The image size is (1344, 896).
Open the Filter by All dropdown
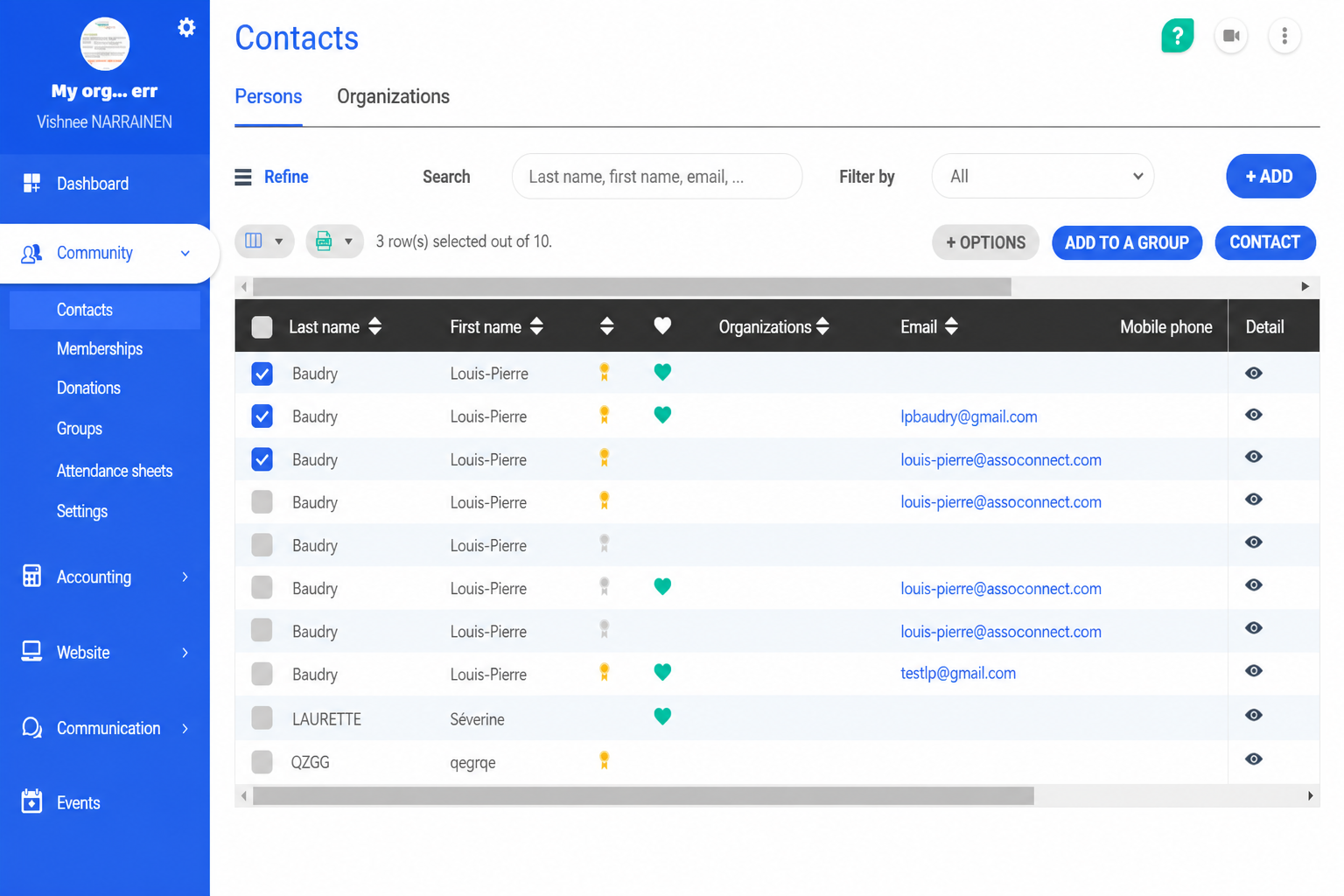[1043, 176]
